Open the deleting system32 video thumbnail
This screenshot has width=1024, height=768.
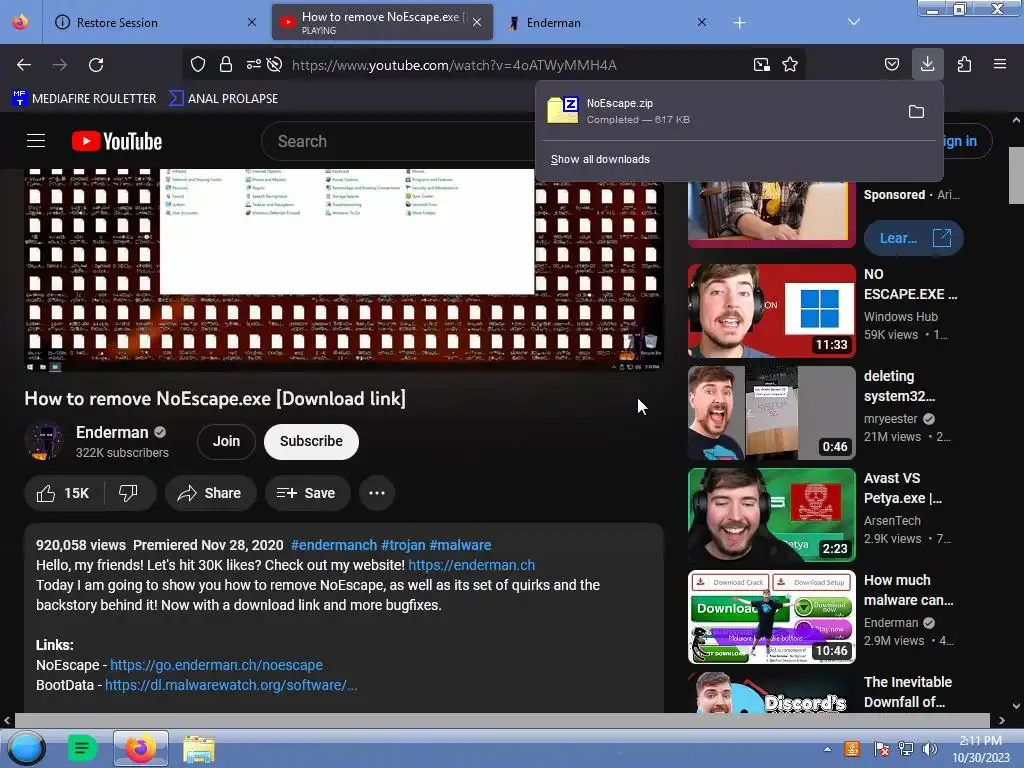[771, 413]
